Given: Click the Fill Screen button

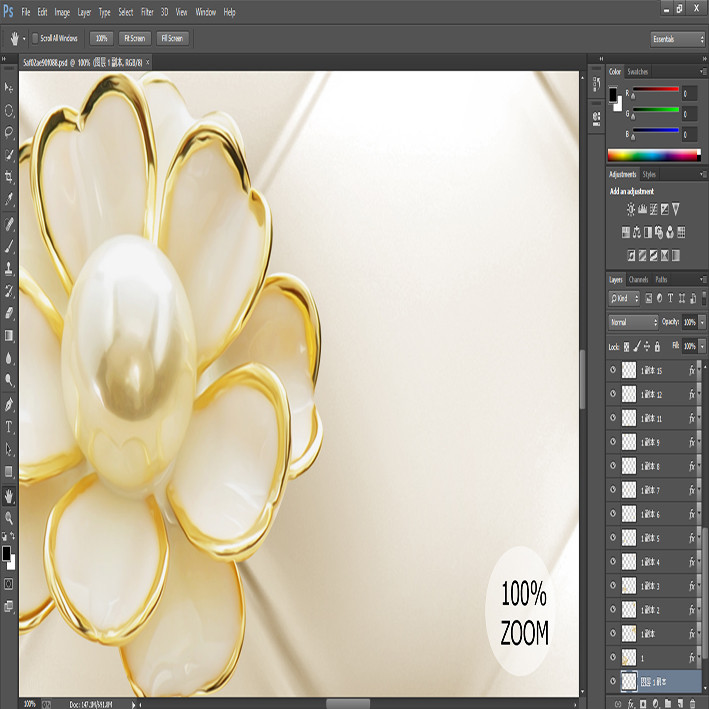Looking at the screenshot, I should pos(172,38).
